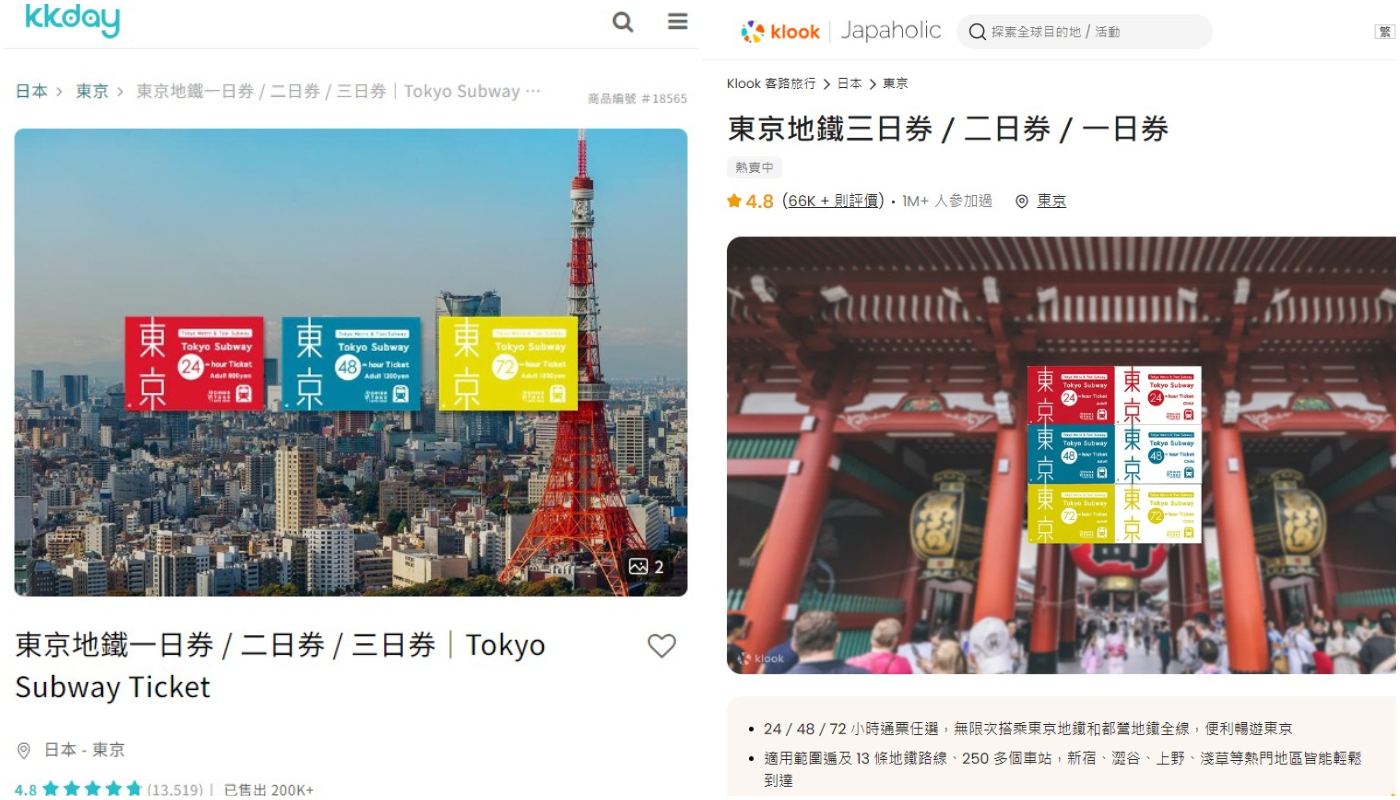The image size is (1400, 800).
Task: Open Tokyo Subway ticket breadcrumb on KKday
Action: click(x=338, y=91)
